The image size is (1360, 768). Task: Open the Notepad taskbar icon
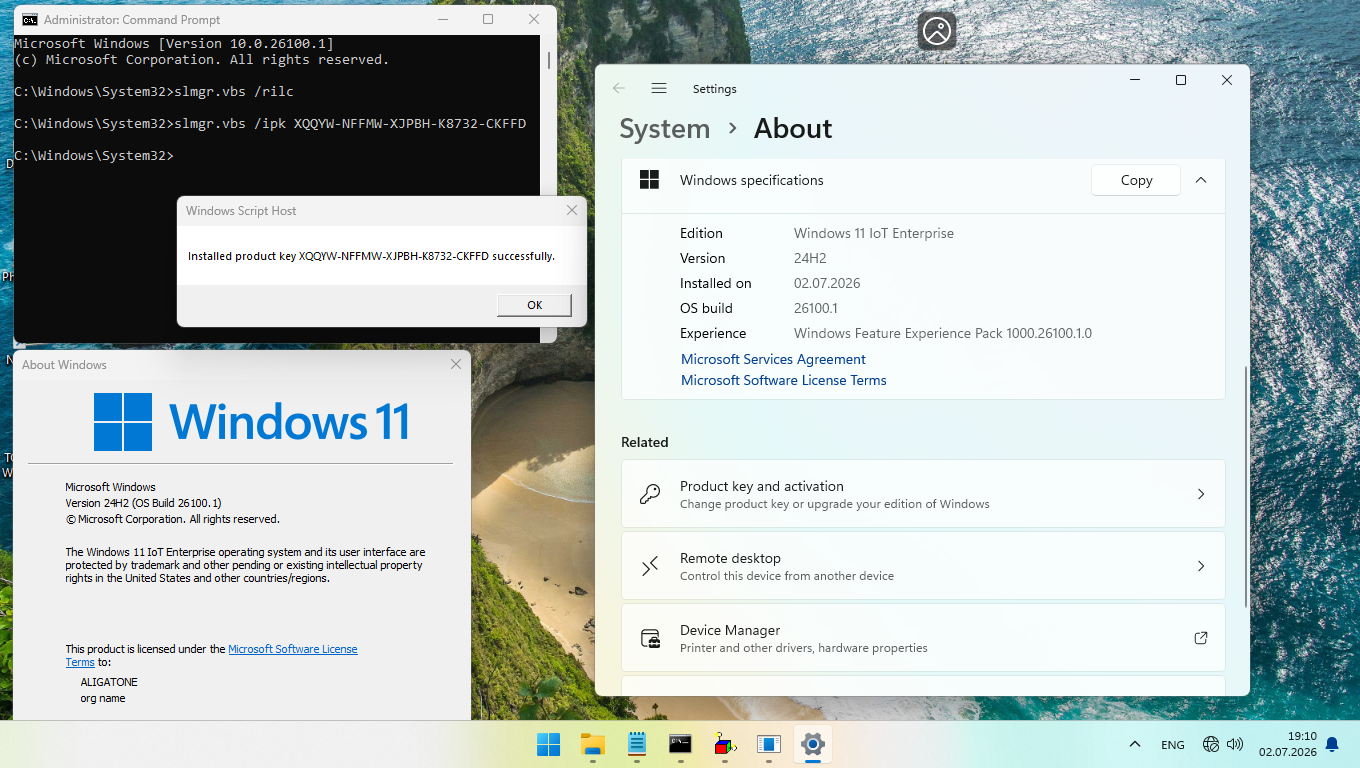pyautogui.click(x=636, y=744)
